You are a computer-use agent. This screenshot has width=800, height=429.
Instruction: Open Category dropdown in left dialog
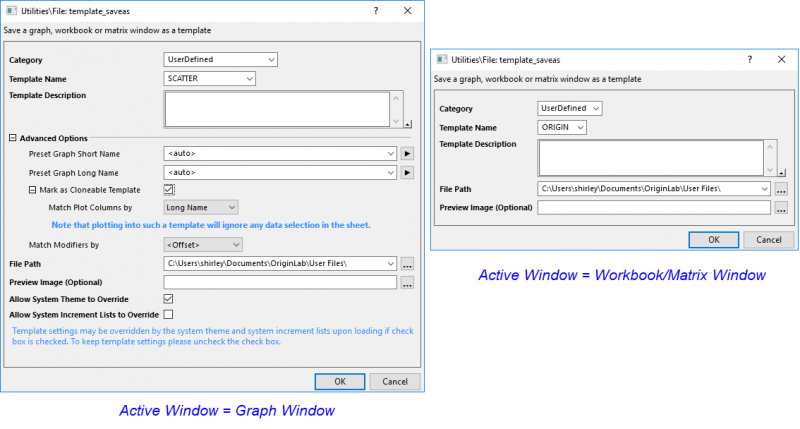(220, 60)
